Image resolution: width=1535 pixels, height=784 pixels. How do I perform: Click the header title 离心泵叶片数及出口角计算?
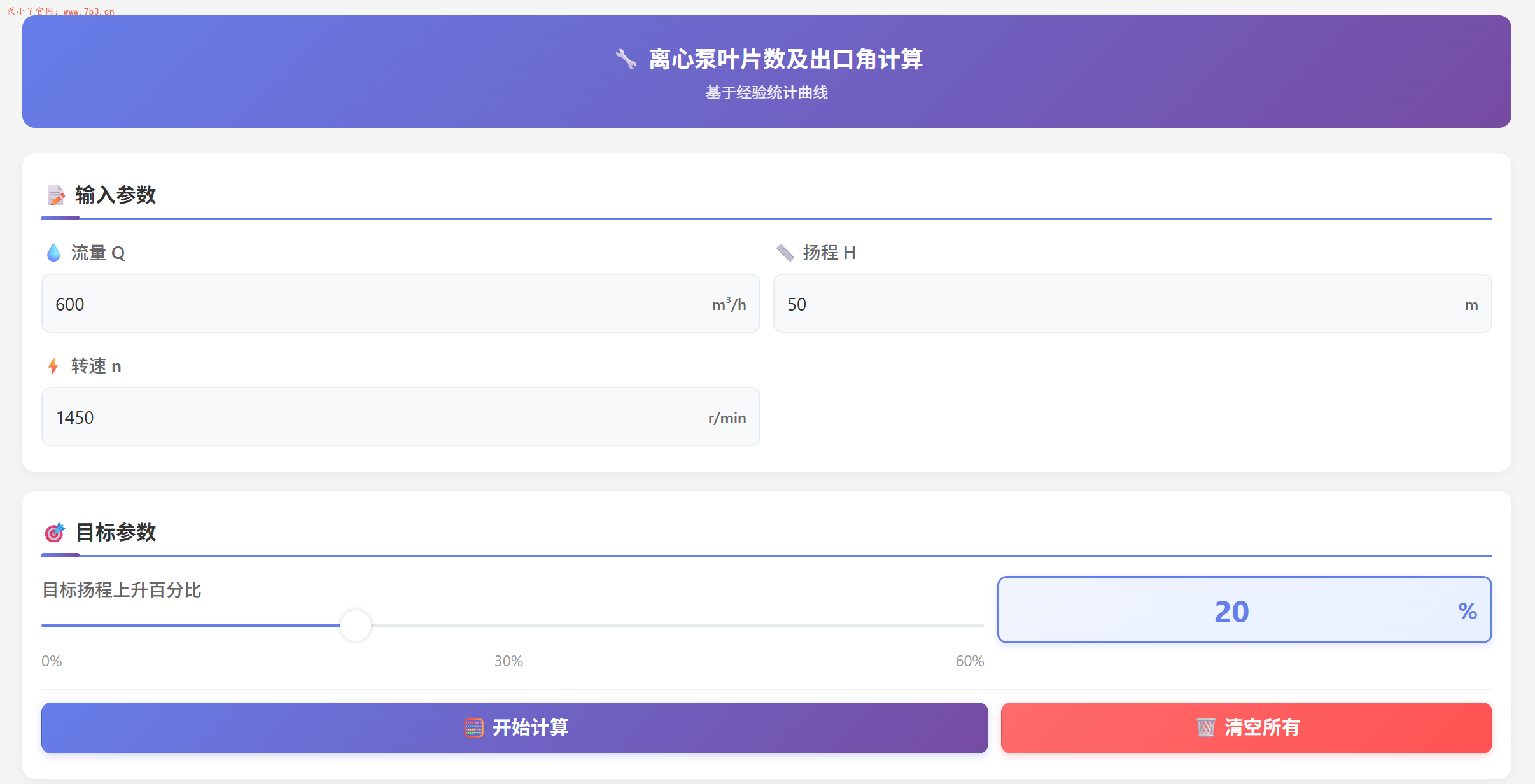pos(786,59)
